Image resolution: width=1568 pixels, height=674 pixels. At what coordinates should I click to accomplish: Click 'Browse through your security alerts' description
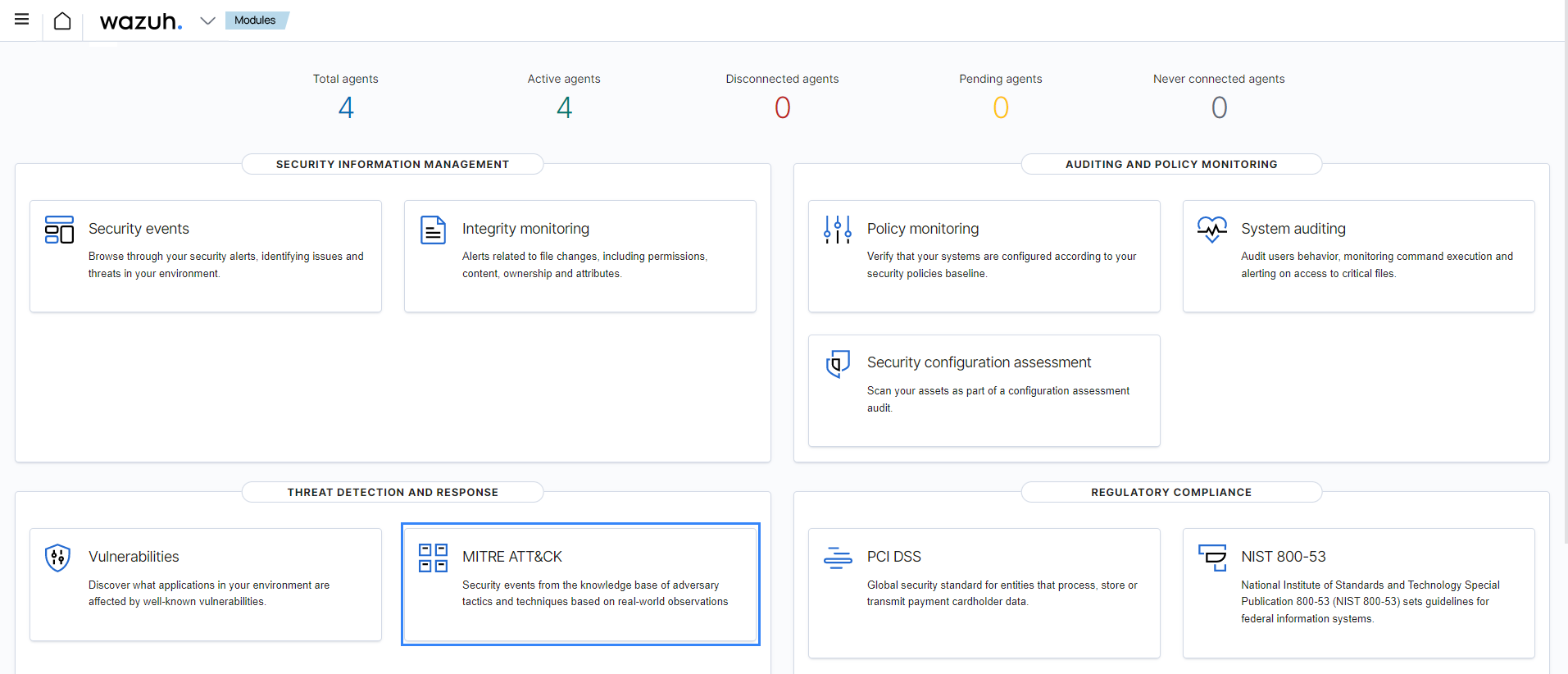226,265
